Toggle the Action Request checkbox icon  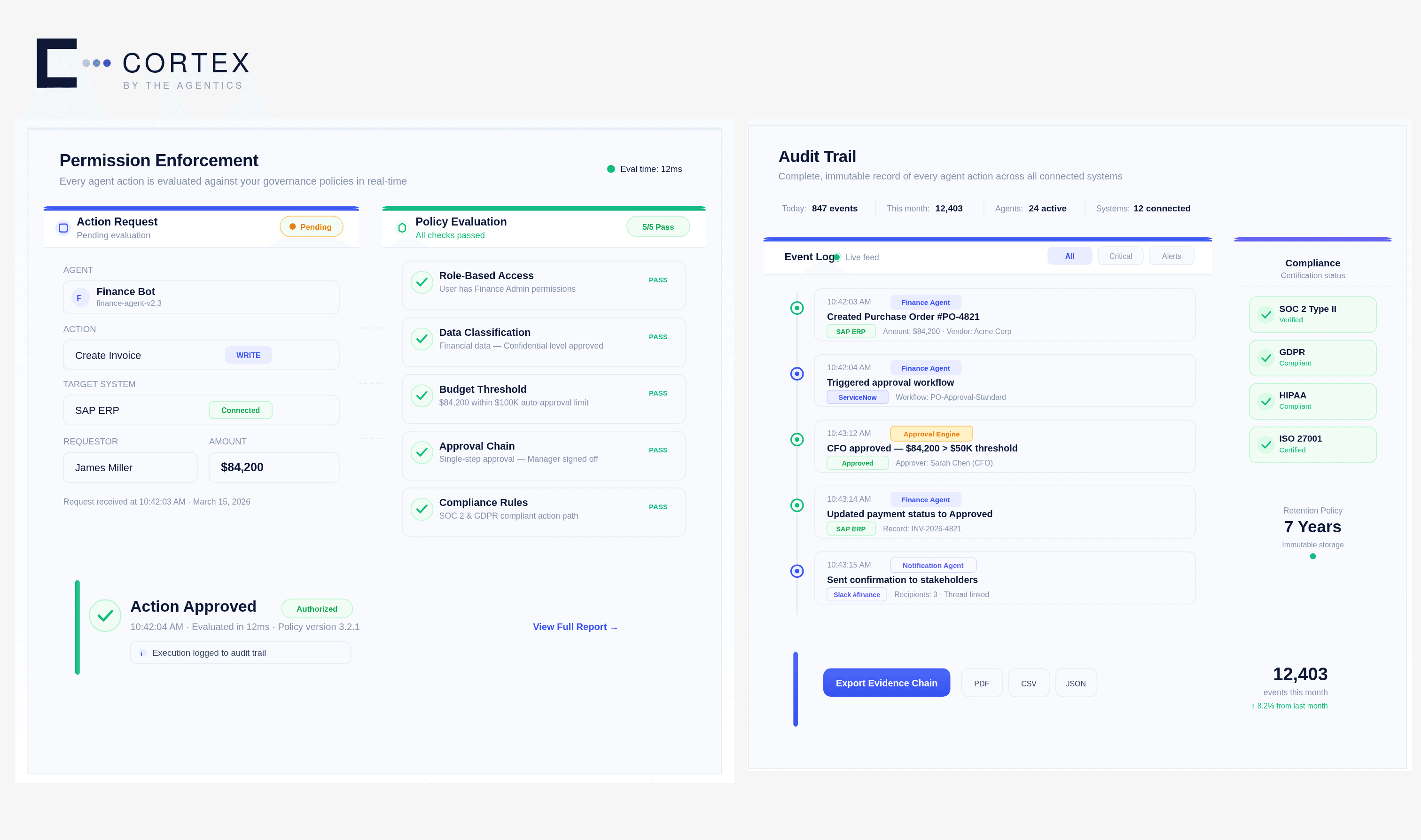[x=63, y=228]
